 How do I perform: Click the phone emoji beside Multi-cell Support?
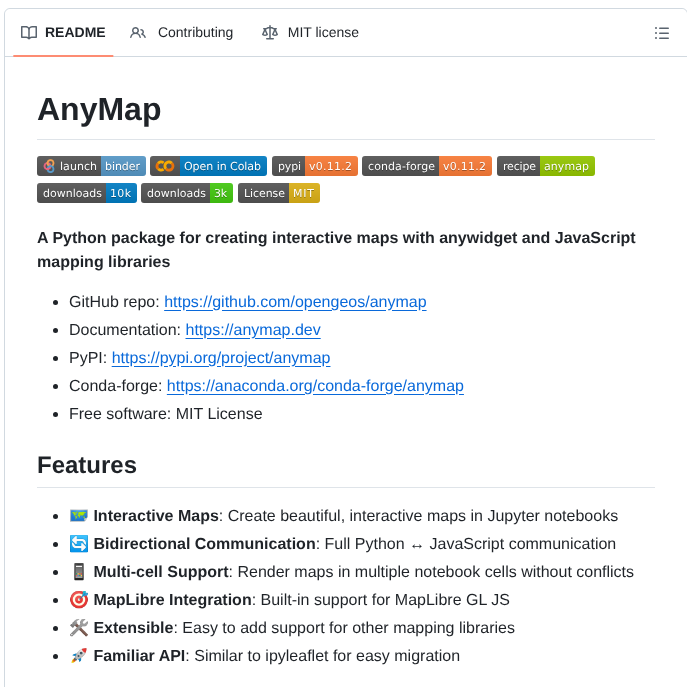point(79,572)
